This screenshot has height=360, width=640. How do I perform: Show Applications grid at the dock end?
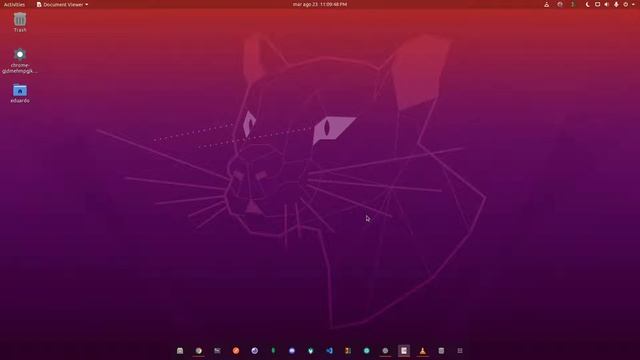(460, 351)
